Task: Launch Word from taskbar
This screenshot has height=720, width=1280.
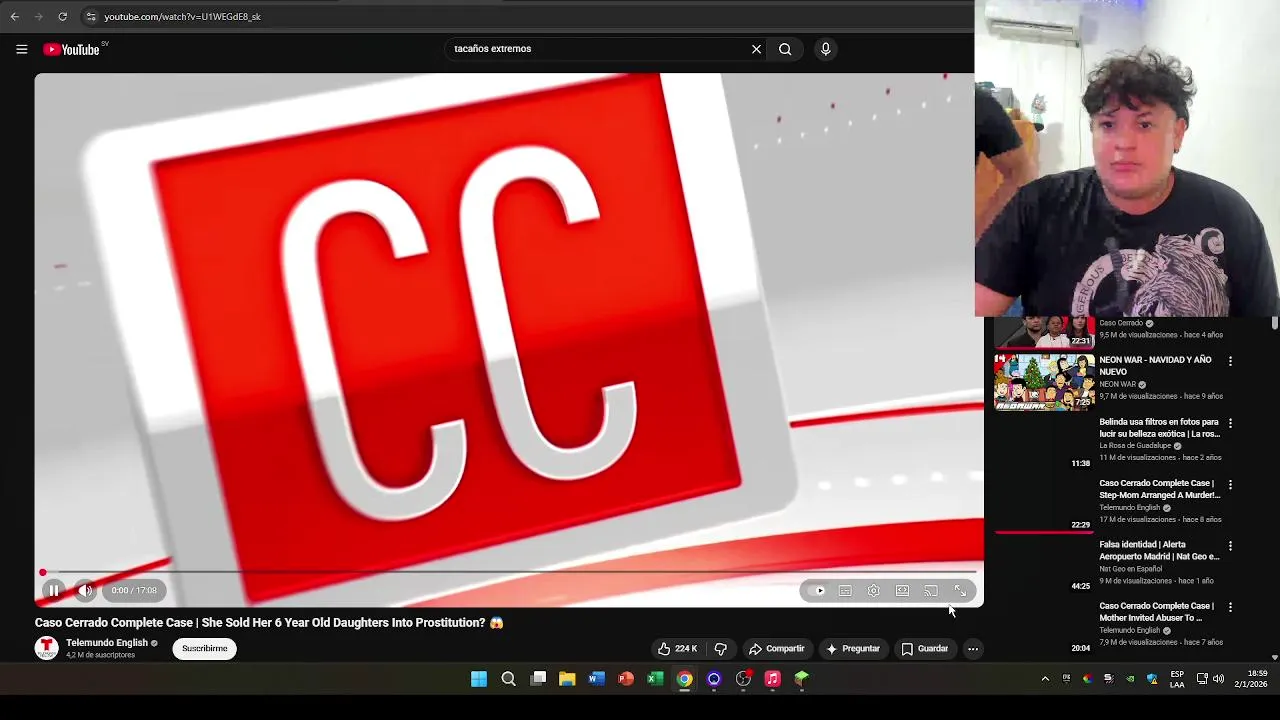Action: [x=596, y=679]
